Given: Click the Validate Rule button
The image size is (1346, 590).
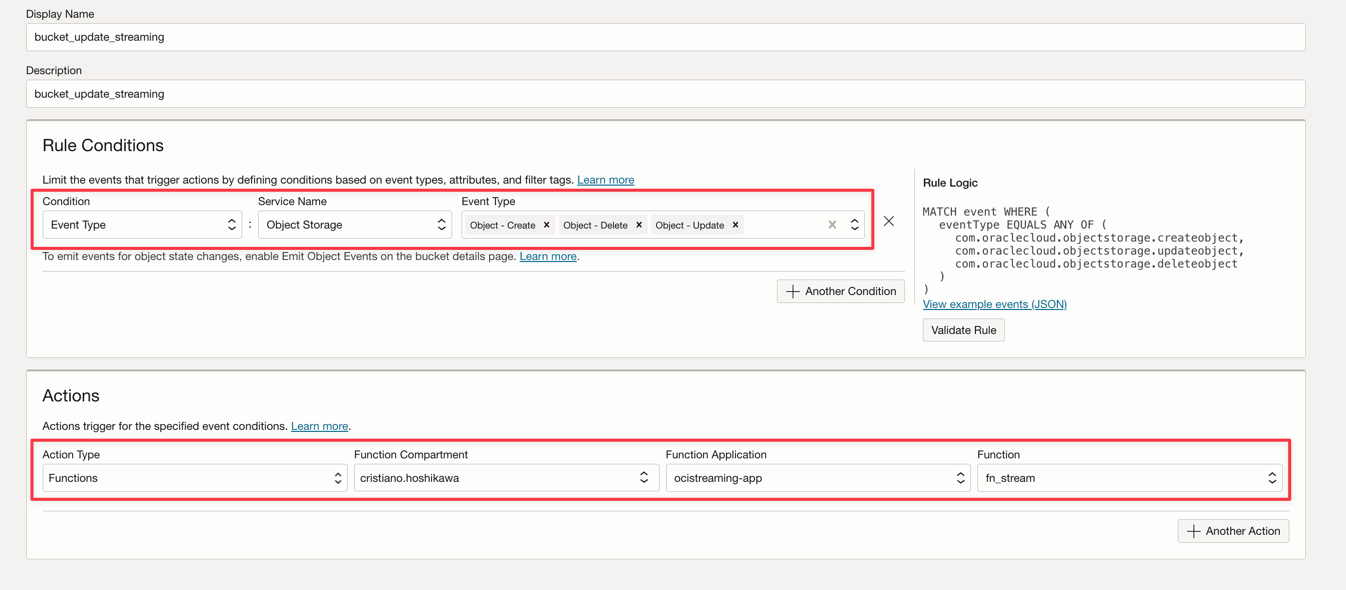Looking at the screenshot, I should point(964,330).
